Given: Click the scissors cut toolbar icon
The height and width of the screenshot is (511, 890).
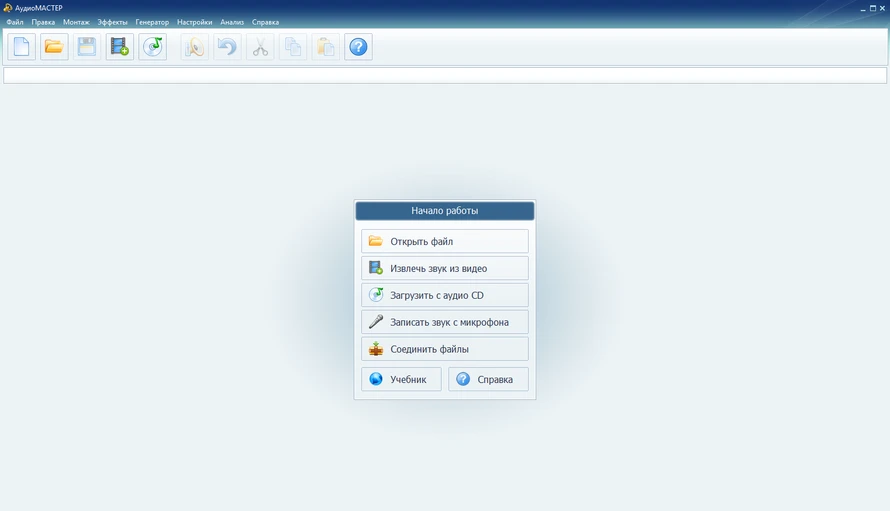Looking at the screenshot, I should click(261, 46).
